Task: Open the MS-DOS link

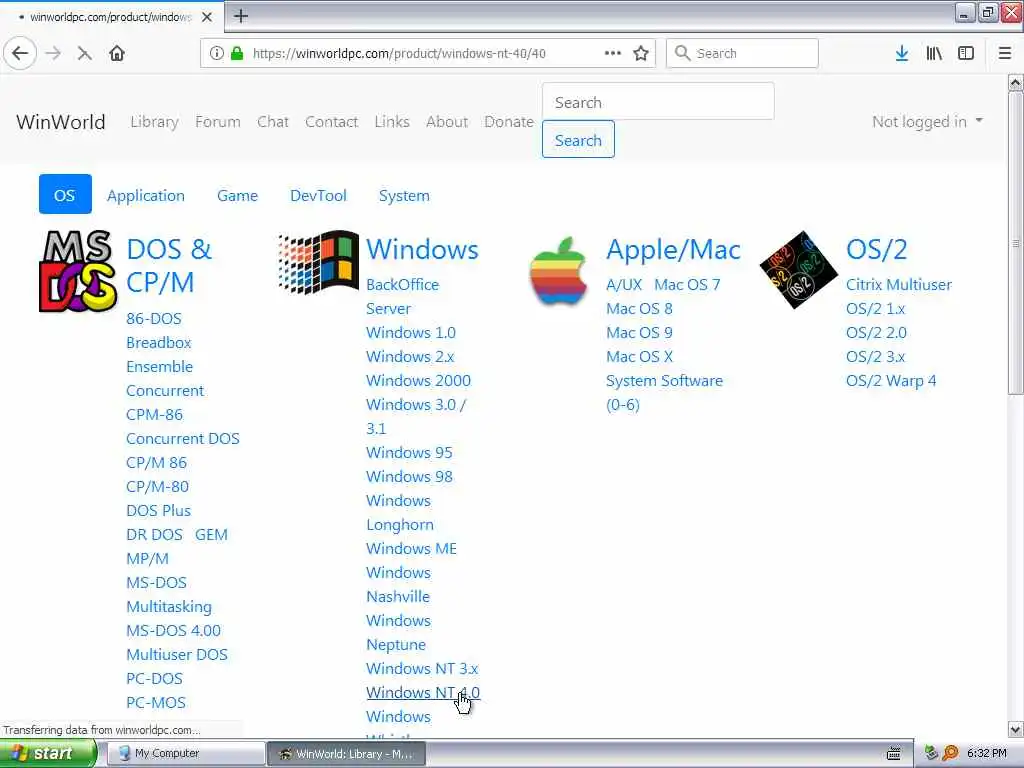Action: (x=156, y=583)
